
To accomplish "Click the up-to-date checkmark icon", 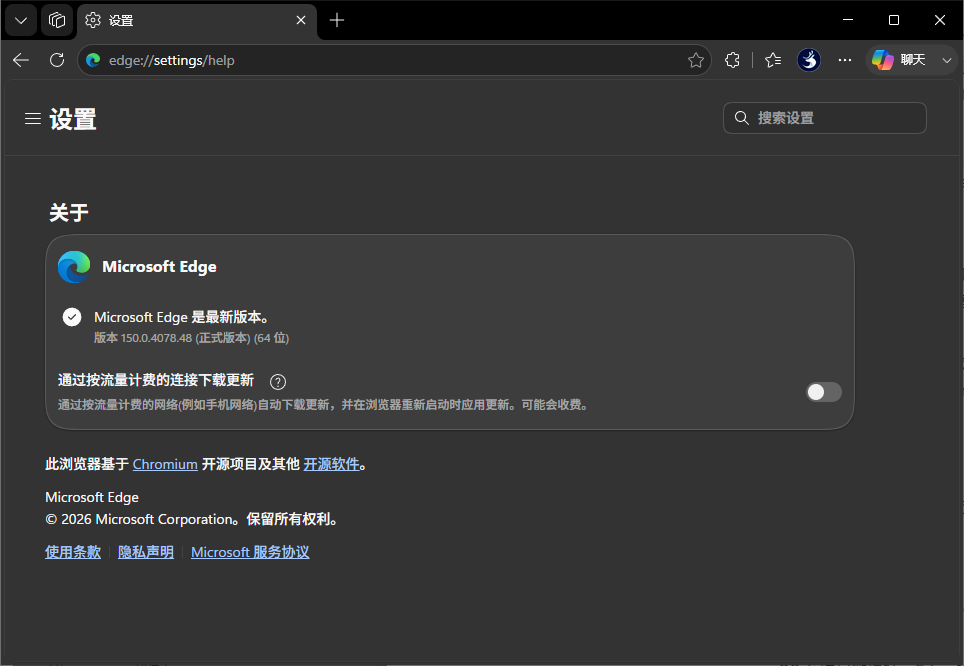I will [72, 317].
